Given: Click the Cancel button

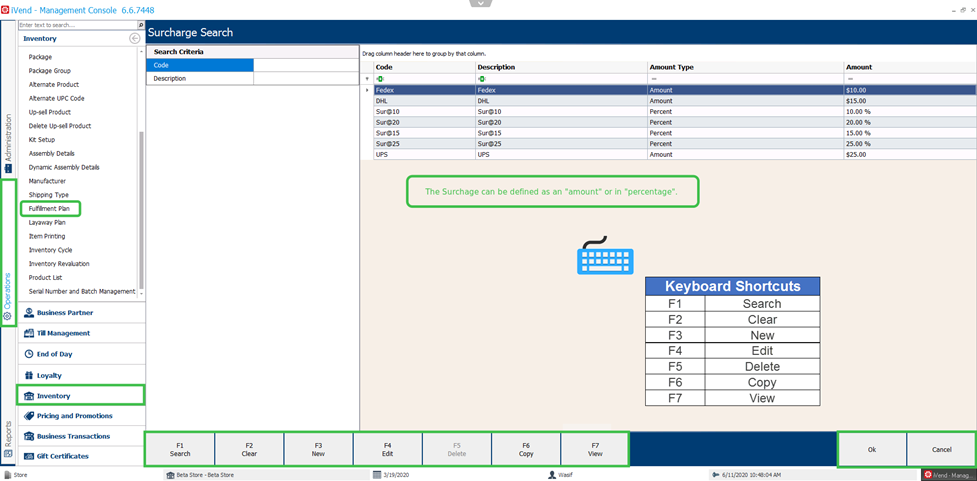Looking at the screenshot, I should point(941,449).
